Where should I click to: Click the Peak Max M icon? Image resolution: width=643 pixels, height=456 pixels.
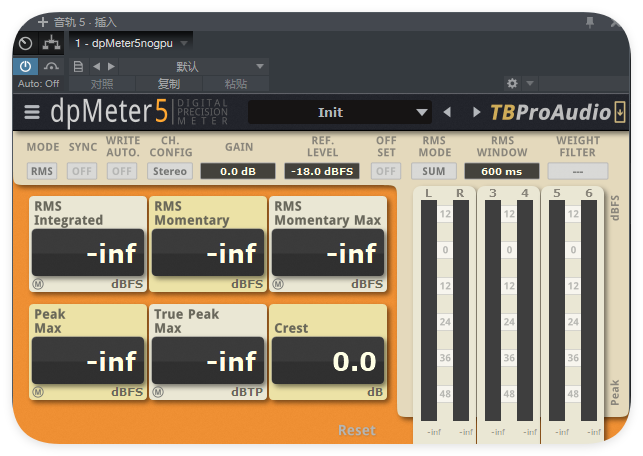coord(38,392)
